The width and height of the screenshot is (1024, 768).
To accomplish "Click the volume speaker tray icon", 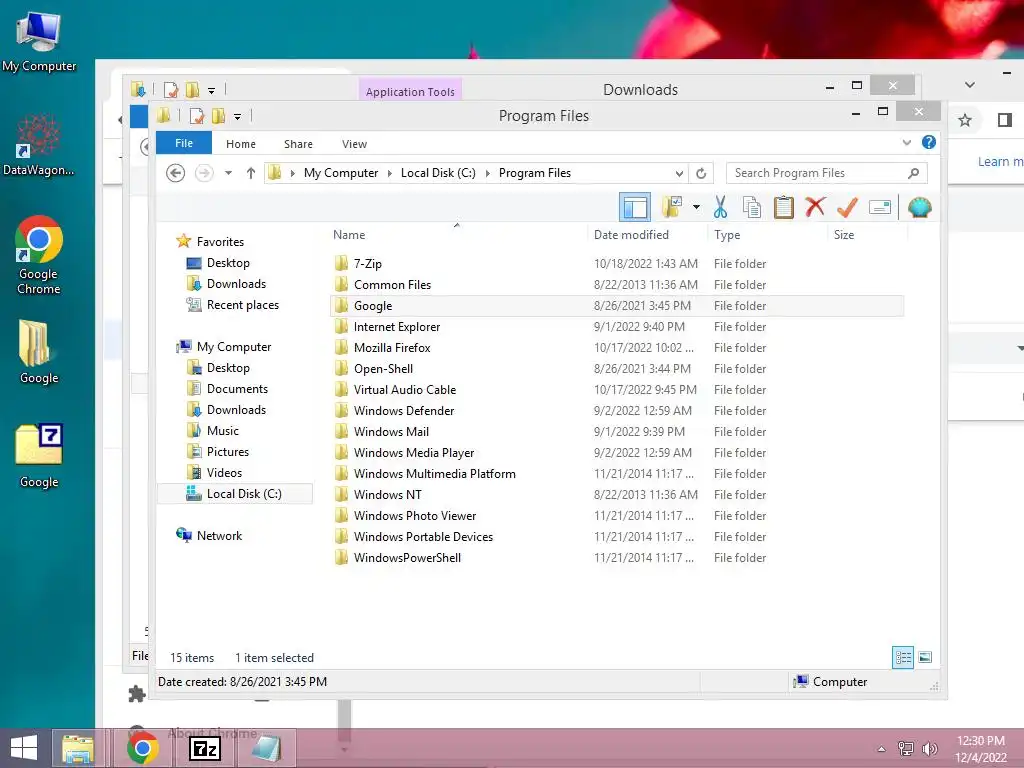I will [929, 748].
